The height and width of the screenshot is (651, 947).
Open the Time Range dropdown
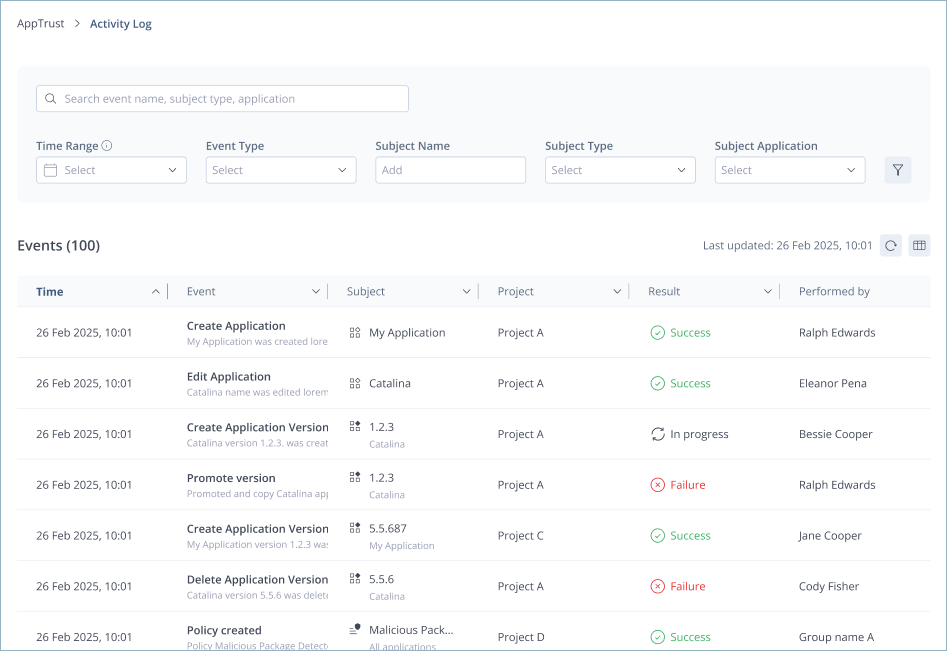coord(111,170)
